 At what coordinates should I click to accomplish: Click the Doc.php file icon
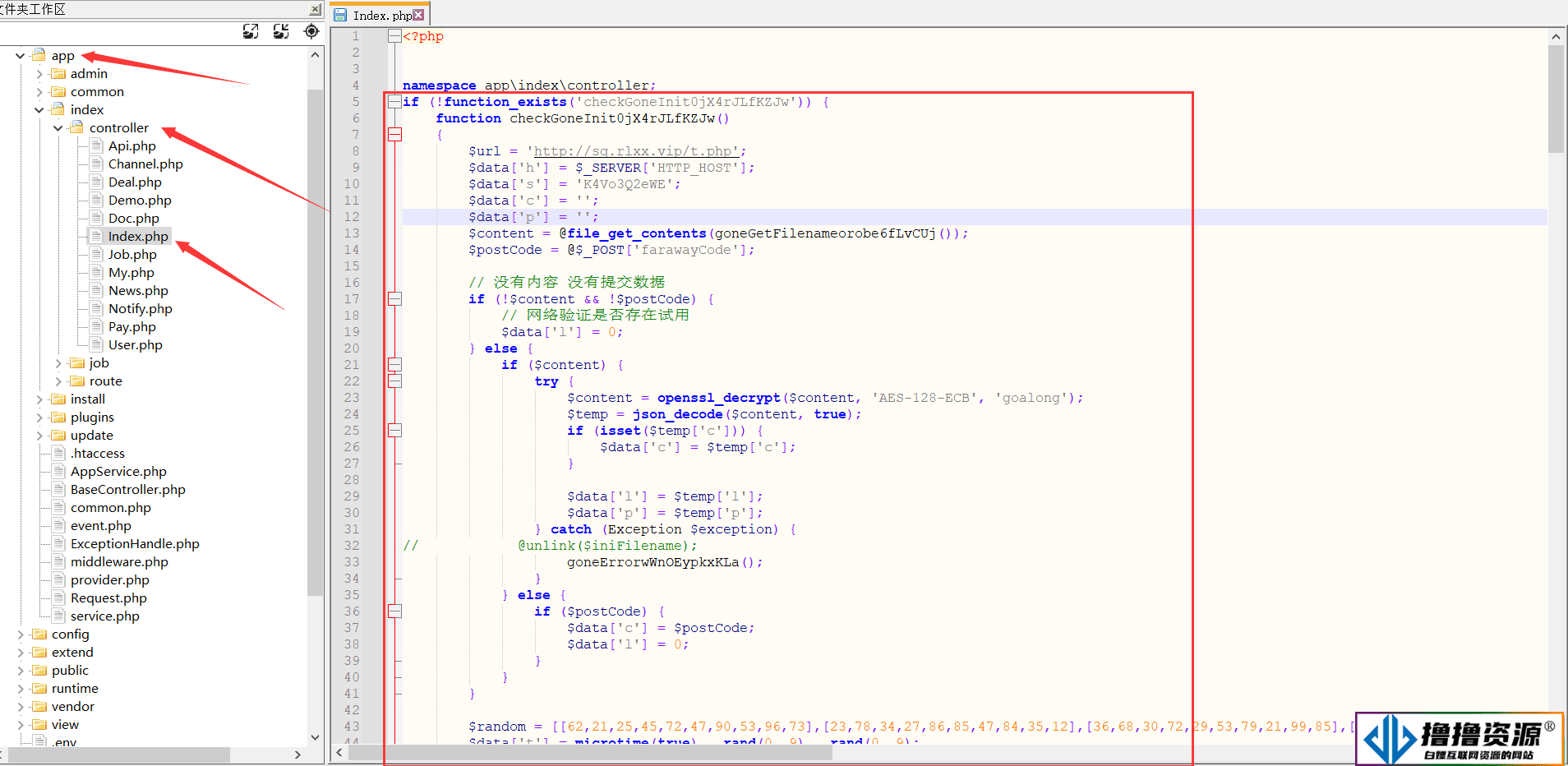point(96,218)
